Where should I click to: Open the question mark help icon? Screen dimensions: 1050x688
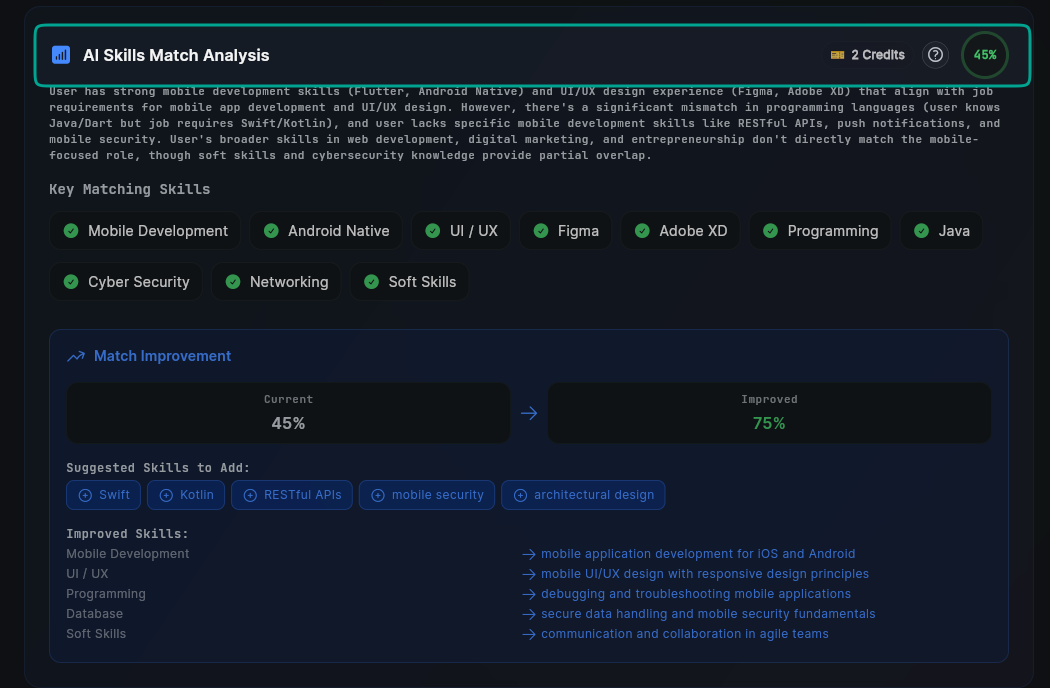click(935, 55)
